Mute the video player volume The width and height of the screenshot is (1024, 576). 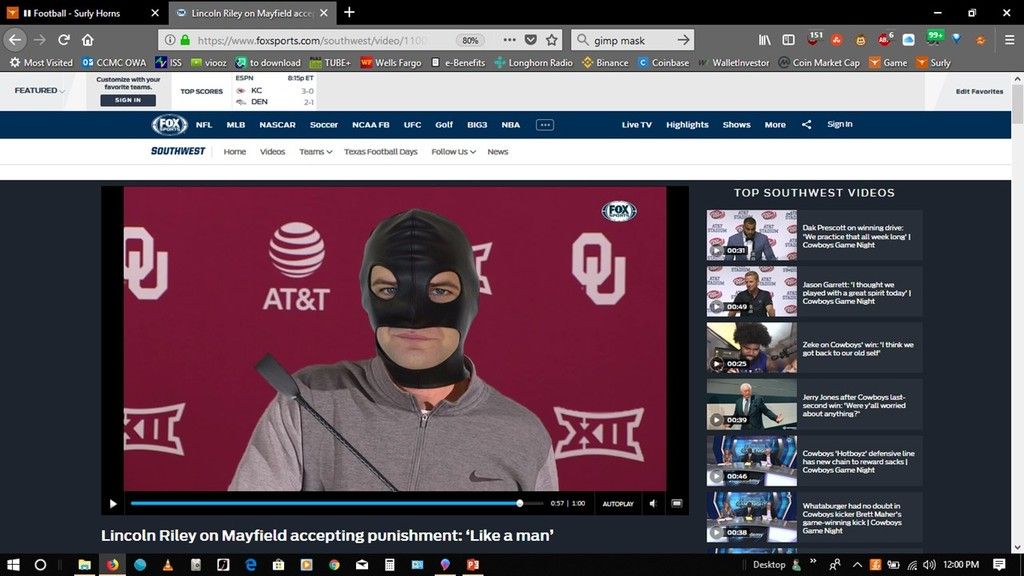pos(652,504)
